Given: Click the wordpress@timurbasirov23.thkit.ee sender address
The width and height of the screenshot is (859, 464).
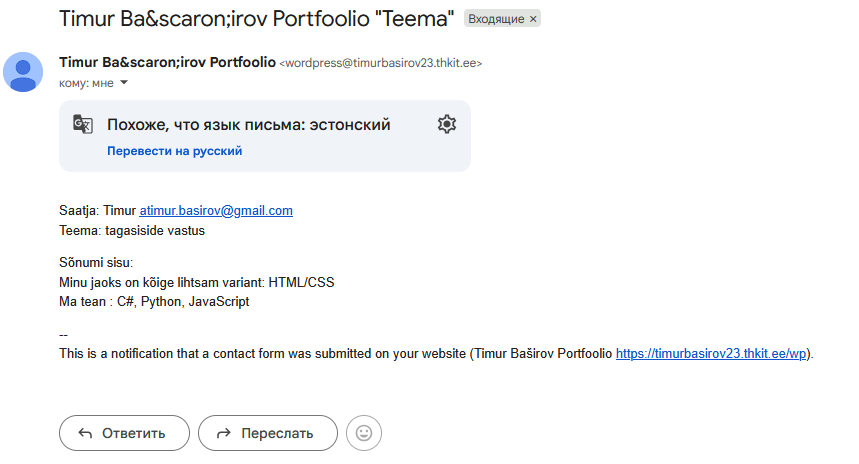Looking at the screenshot, I should (x=381, y=63).
